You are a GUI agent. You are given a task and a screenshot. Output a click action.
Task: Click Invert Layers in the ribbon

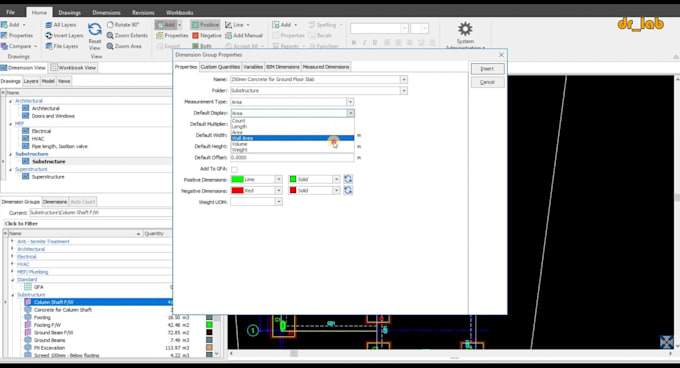tap(64, 36)
